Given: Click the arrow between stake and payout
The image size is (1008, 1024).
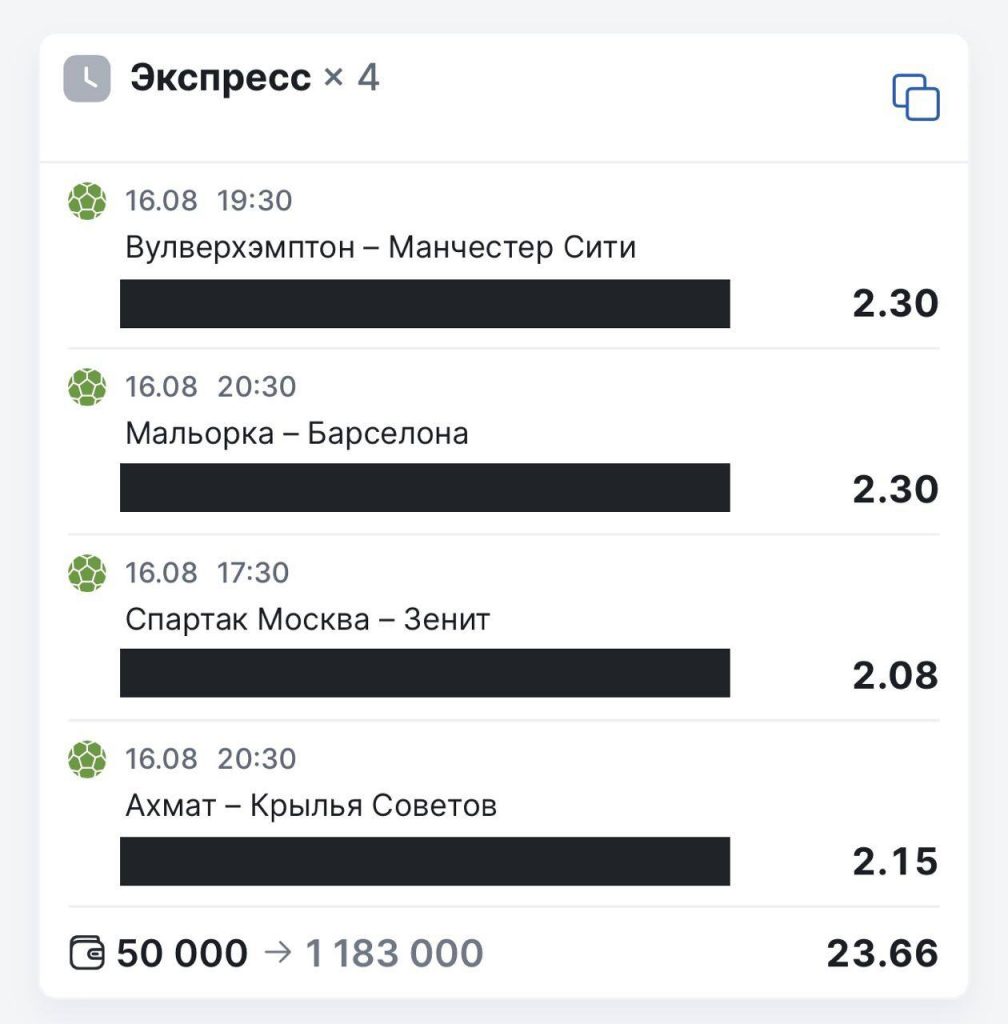Looking at the screenshot, I should [x=277, y=953].
